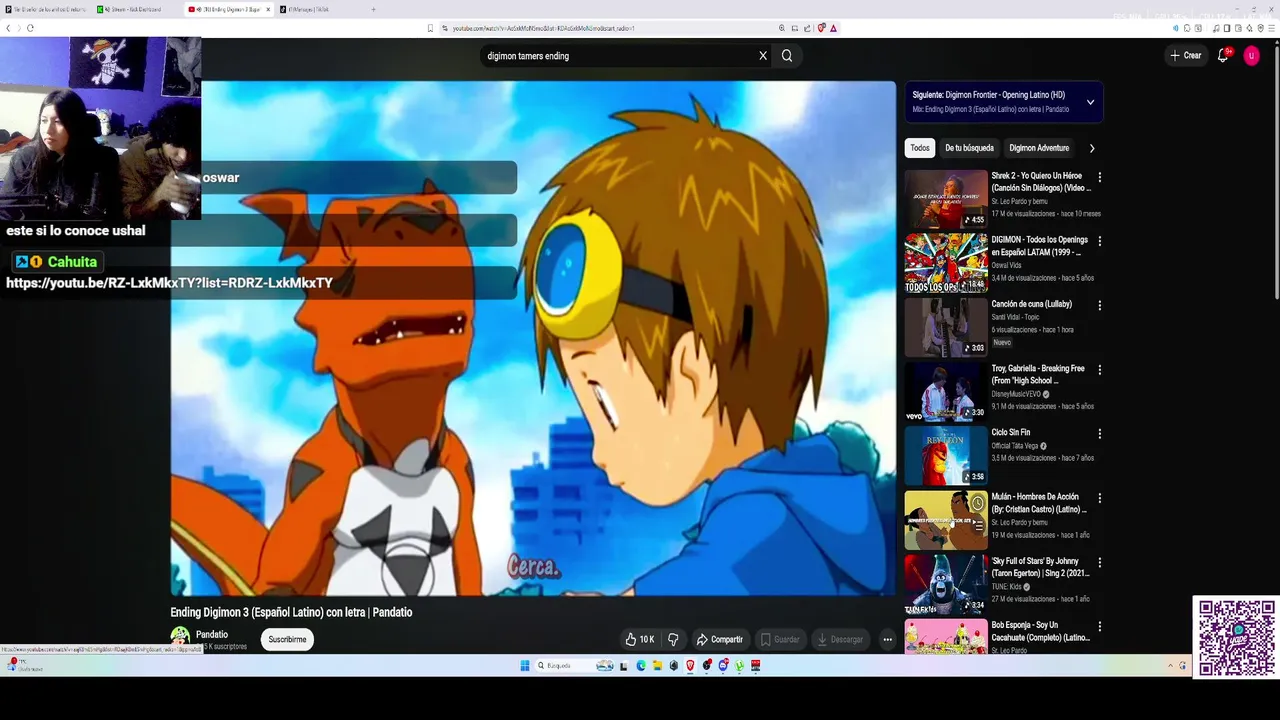Subscribe with the Suscribirme button
The width and height of the screenshot is (1280, 720).
[287, 639]
